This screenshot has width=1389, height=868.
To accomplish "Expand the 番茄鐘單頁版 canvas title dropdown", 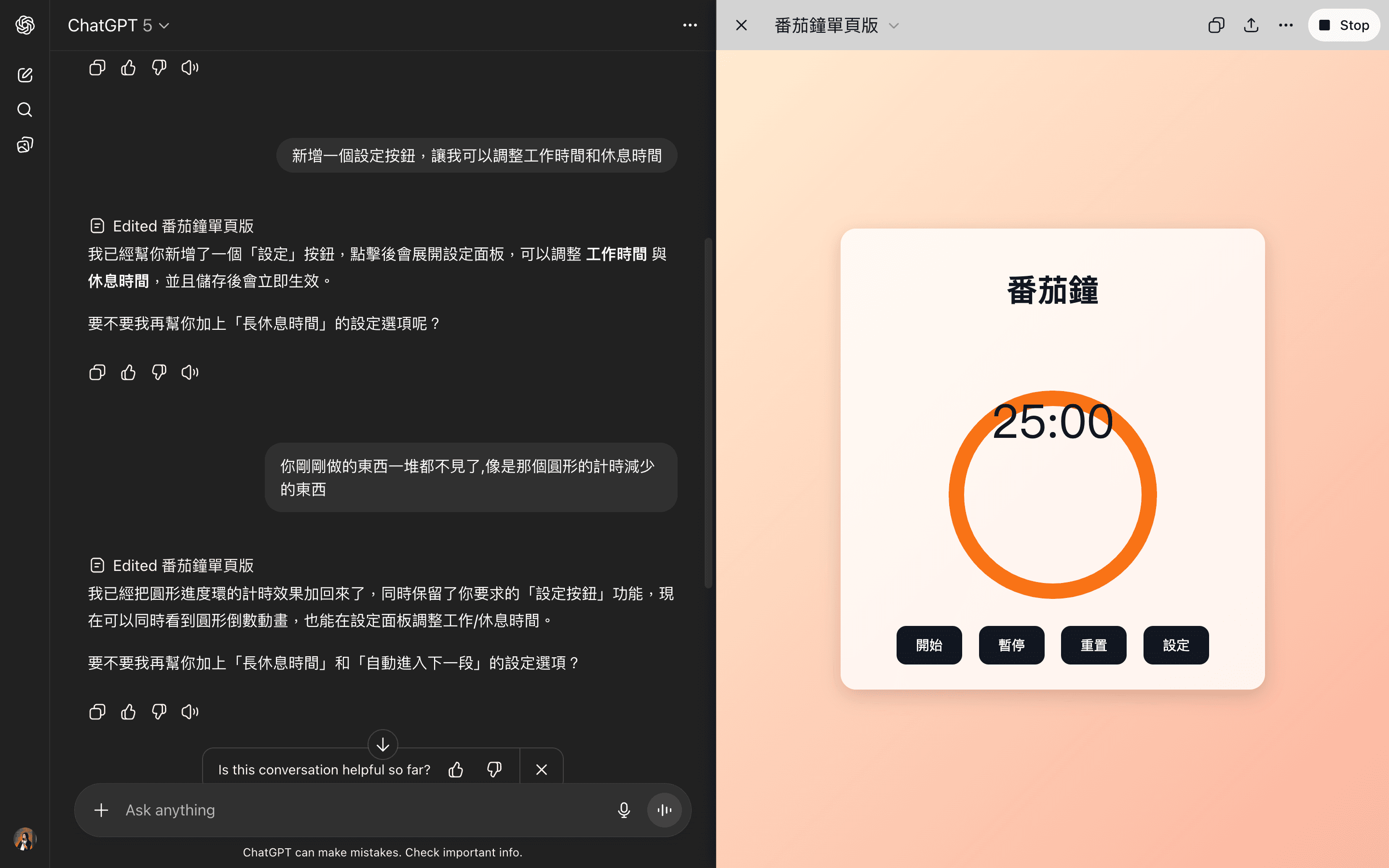I will pyautogui.click(x=836, y=25).
